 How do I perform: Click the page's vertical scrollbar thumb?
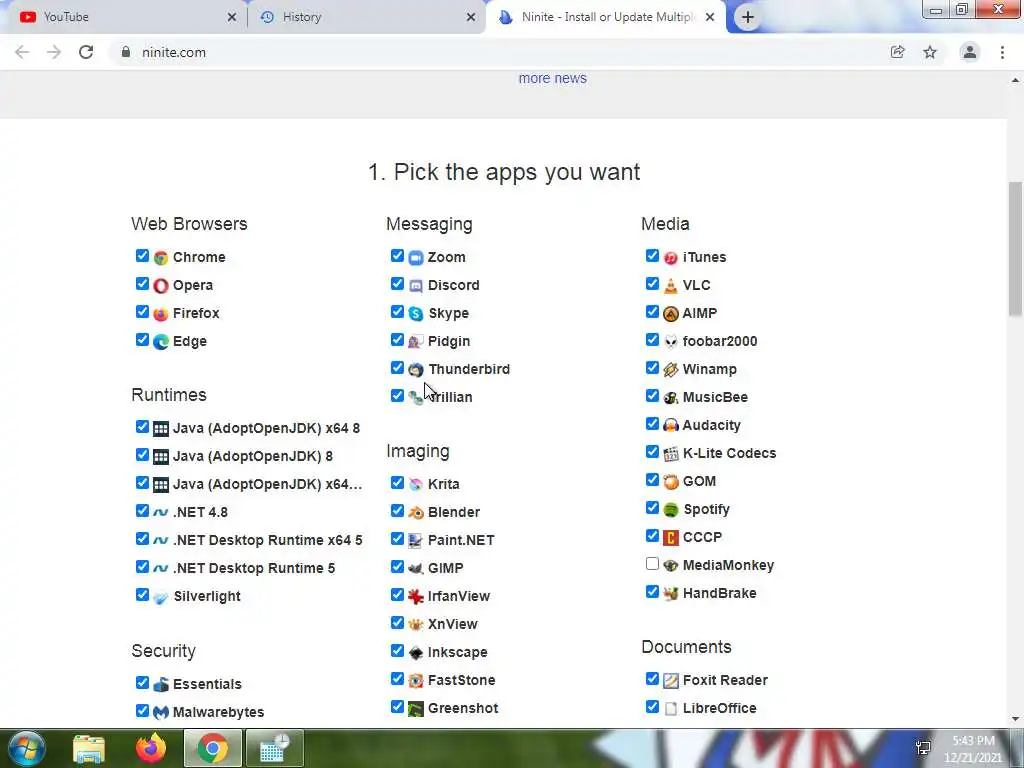[x=1015, y=249]
